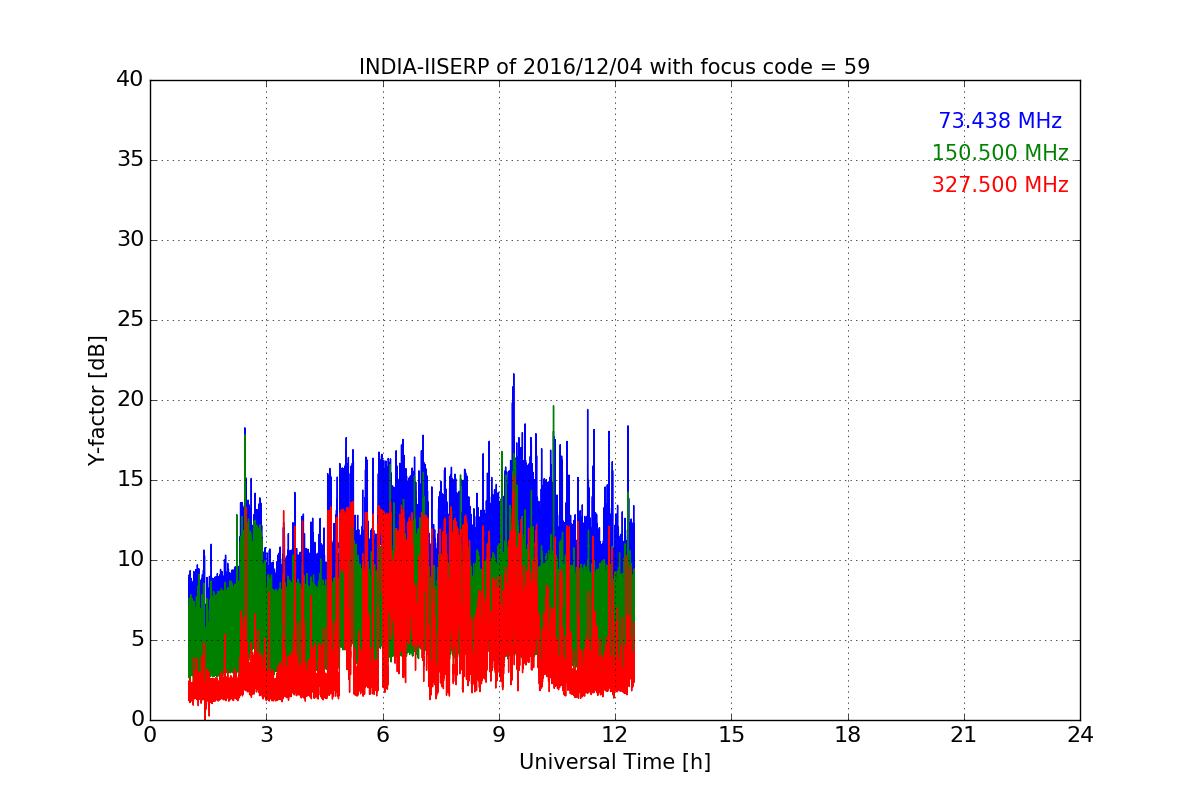Select the red 327.500 MHz legend label
This screenshot has width=1200, height=800.
click(x=1000, y=185)
